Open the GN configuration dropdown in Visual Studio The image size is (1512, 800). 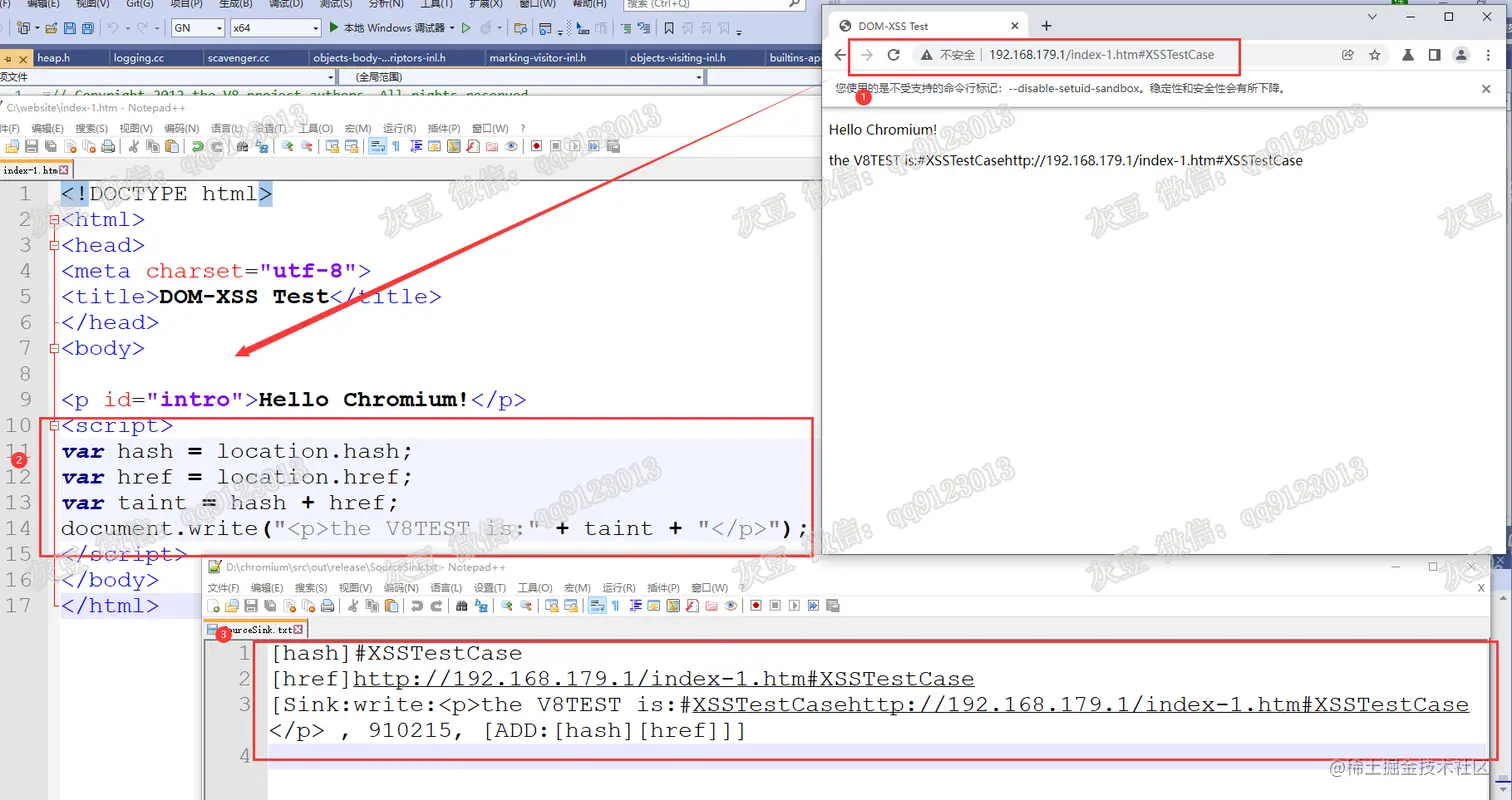[198, 28]
